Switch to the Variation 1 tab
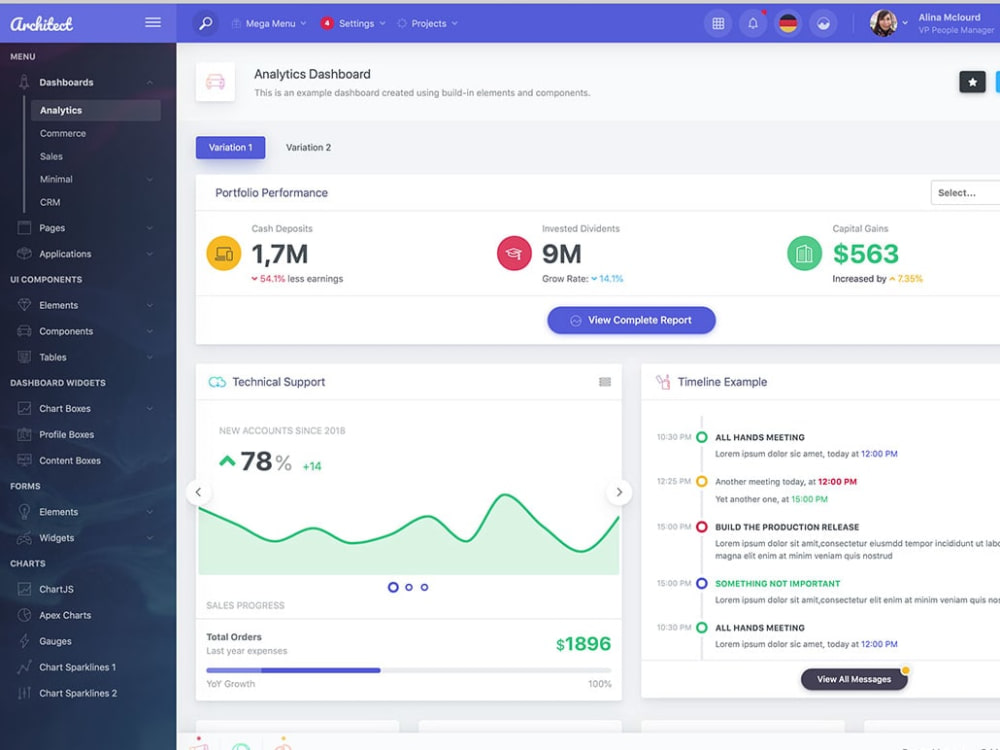 coord(230,147)
